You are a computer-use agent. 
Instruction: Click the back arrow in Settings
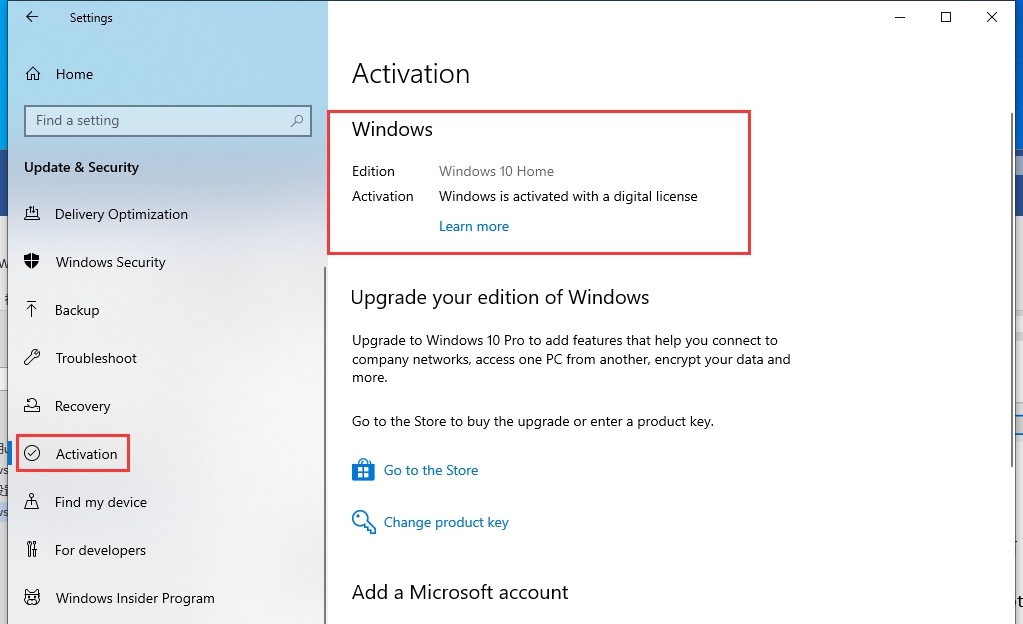pyautogui.click(x=31, y=18)
